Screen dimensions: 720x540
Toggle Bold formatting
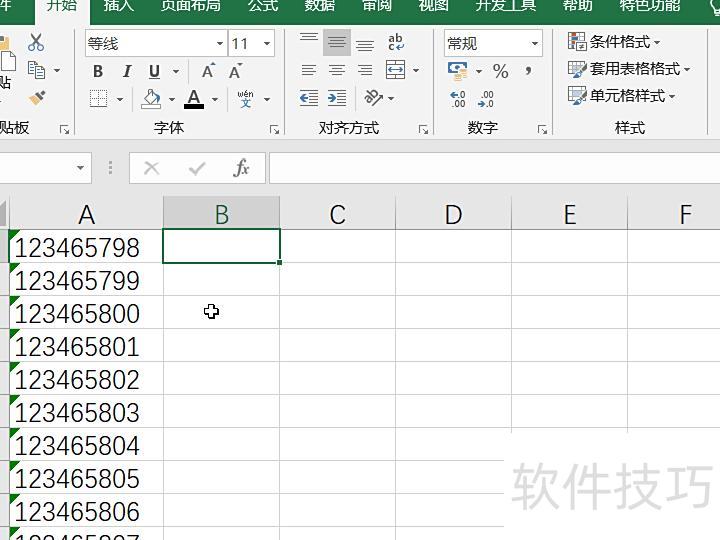point(98,71)
